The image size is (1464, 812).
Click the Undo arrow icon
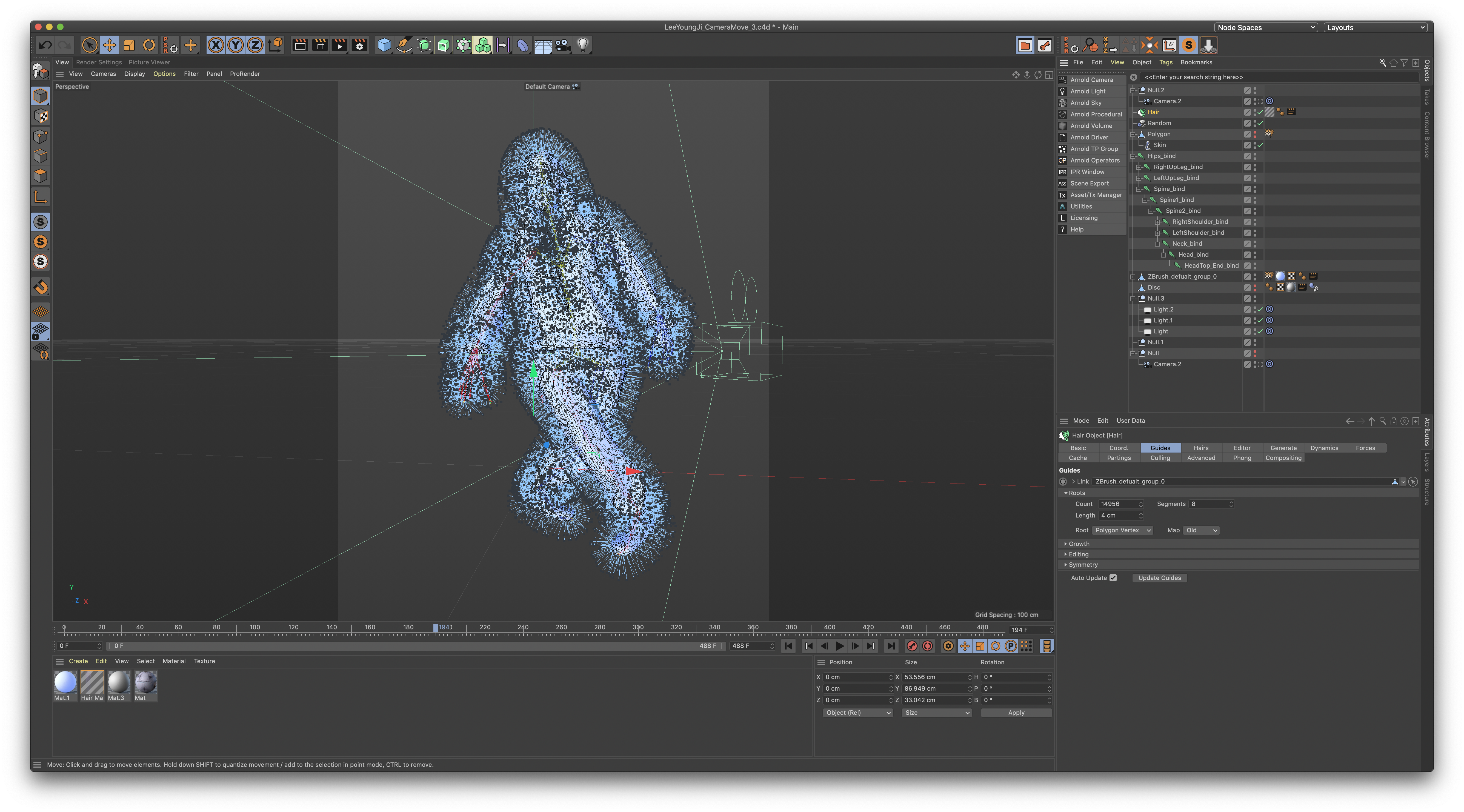click(45, 45)
